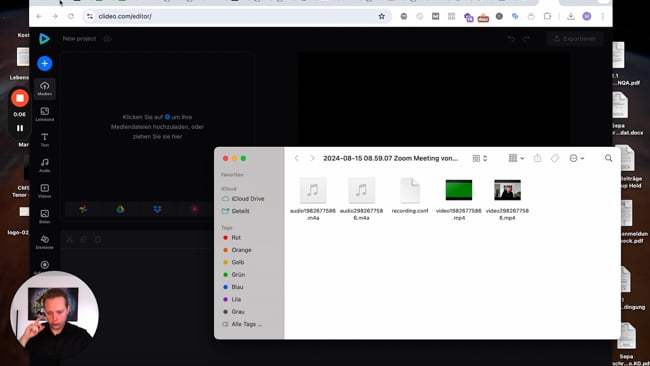650x366 pixels.
Task: Click the New project title
Action: (79, 39)
